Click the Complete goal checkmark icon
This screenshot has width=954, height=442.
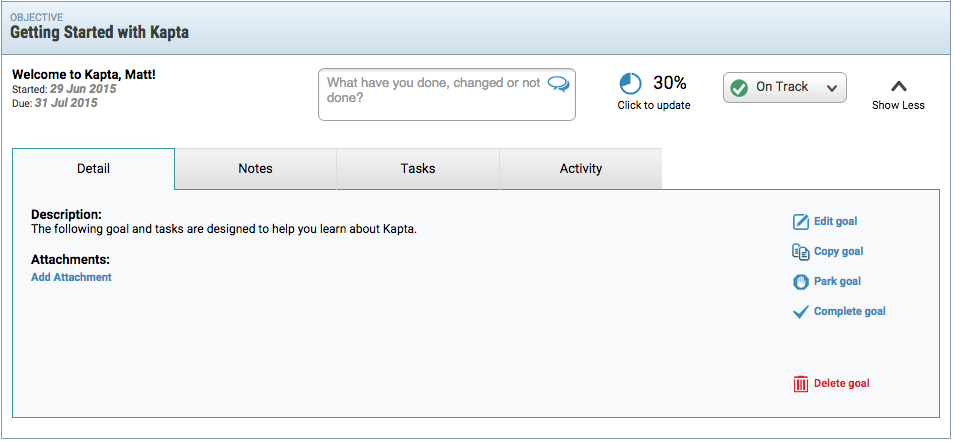point(801,312)
